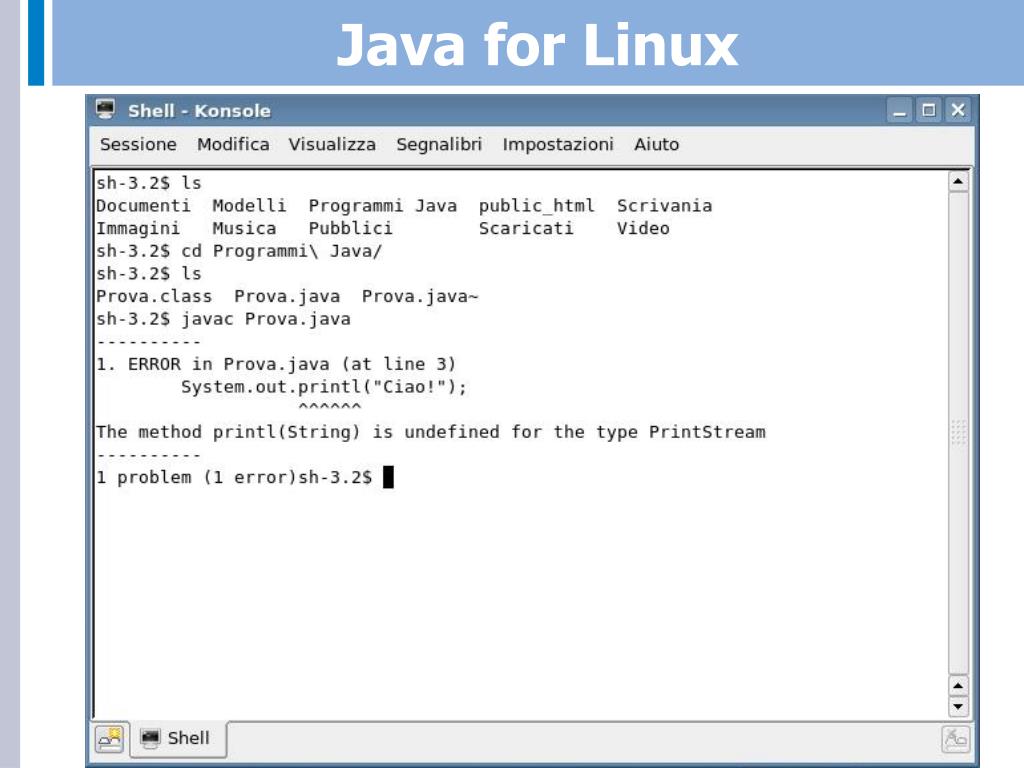Click the 'public_html' entry
The width and height of the screenshot is (1024, 768).
536,206
